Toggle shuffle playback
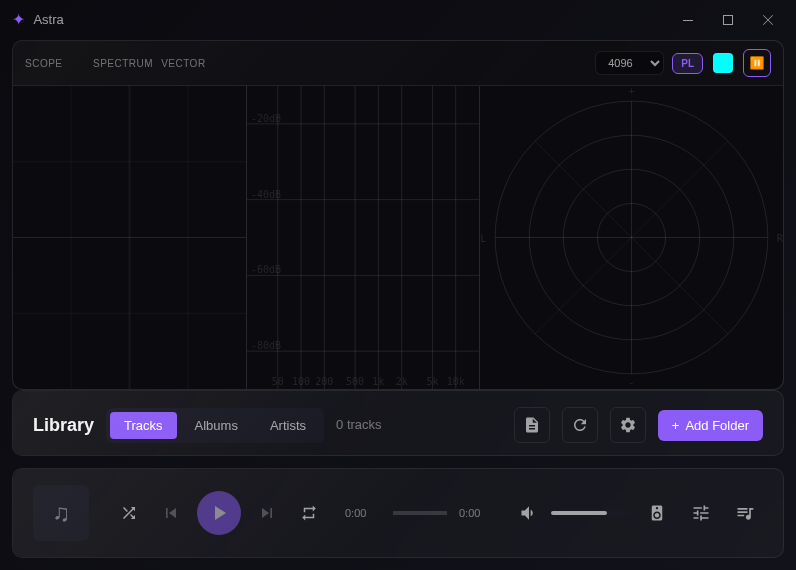 [129, 513]
